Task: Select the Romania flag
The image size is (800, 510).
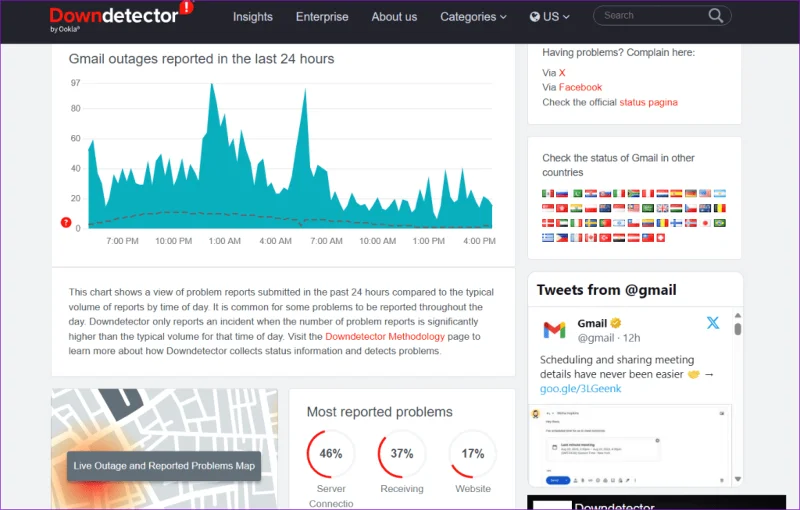Action: pyautogui.click(x=662, y=223)
